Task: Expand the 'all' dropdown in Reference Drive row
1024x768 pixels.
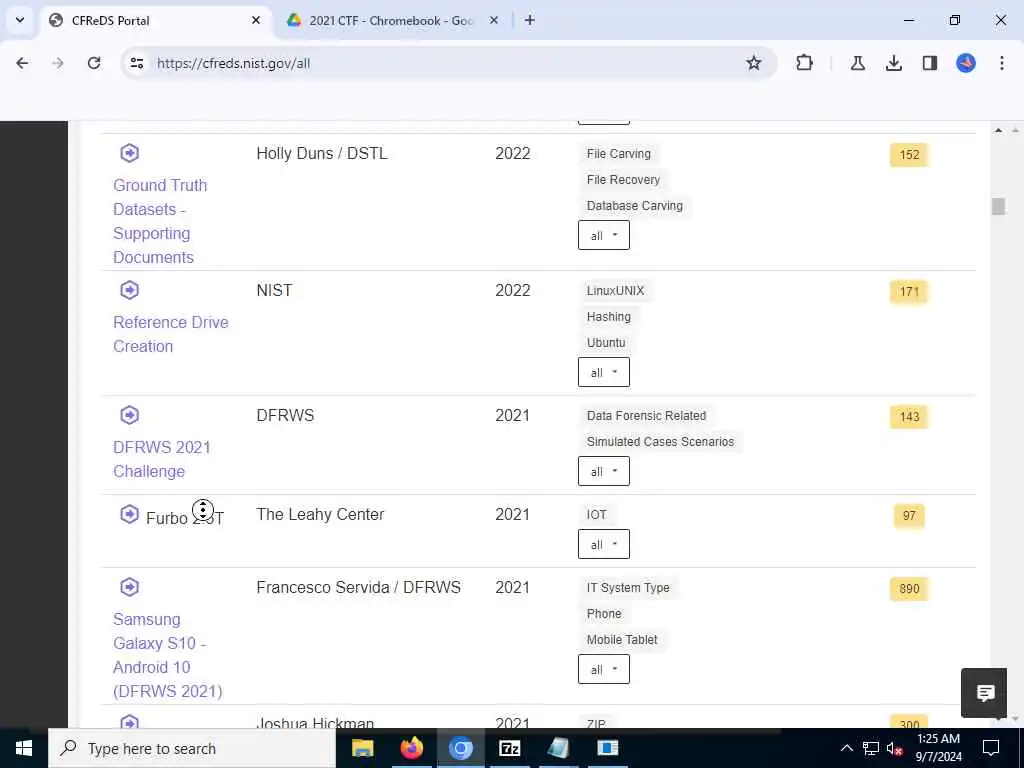Action: click(x=603, y=372)
